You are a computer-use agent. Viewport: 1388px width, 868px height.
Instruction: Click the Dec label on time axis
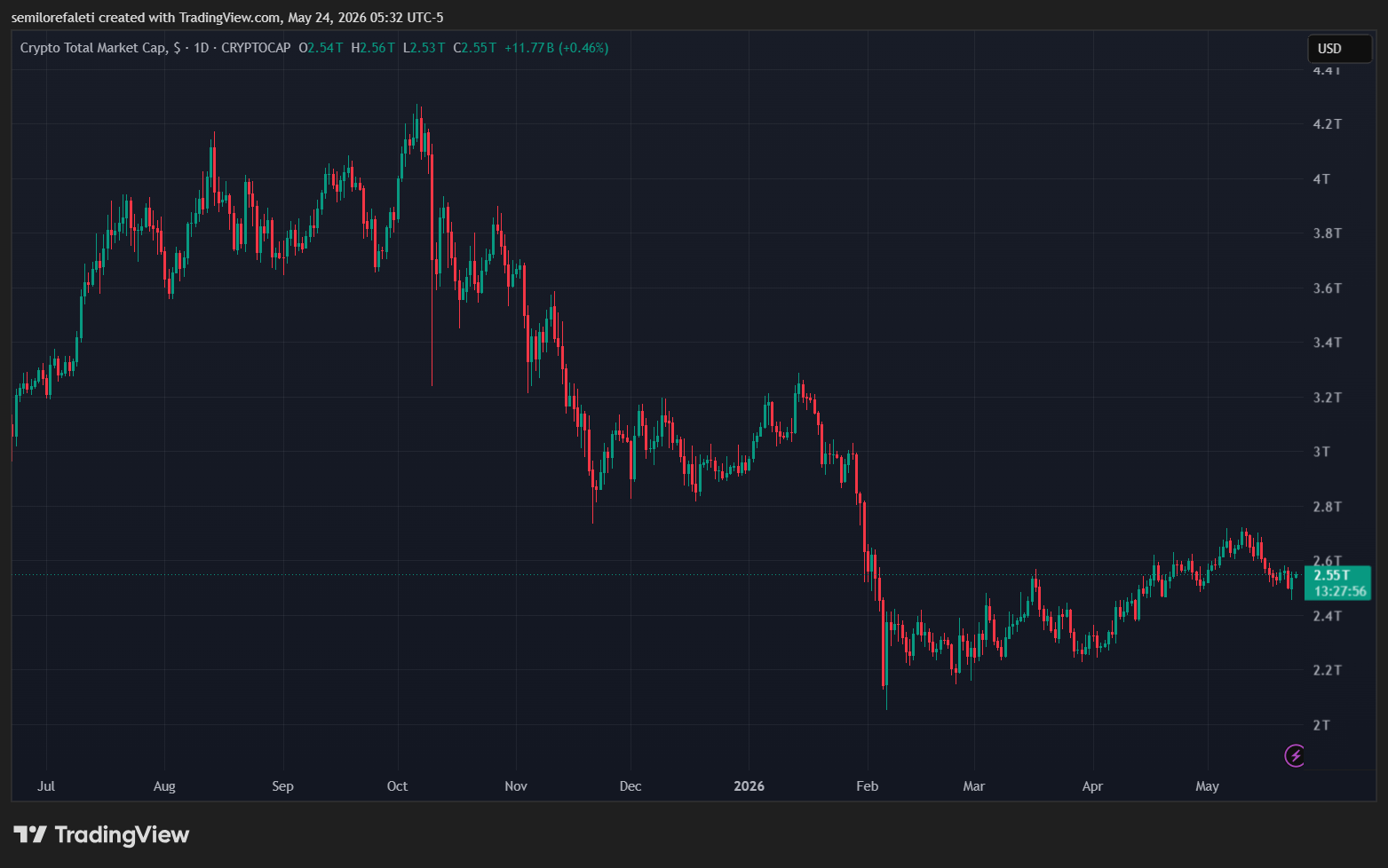[631, 786]
